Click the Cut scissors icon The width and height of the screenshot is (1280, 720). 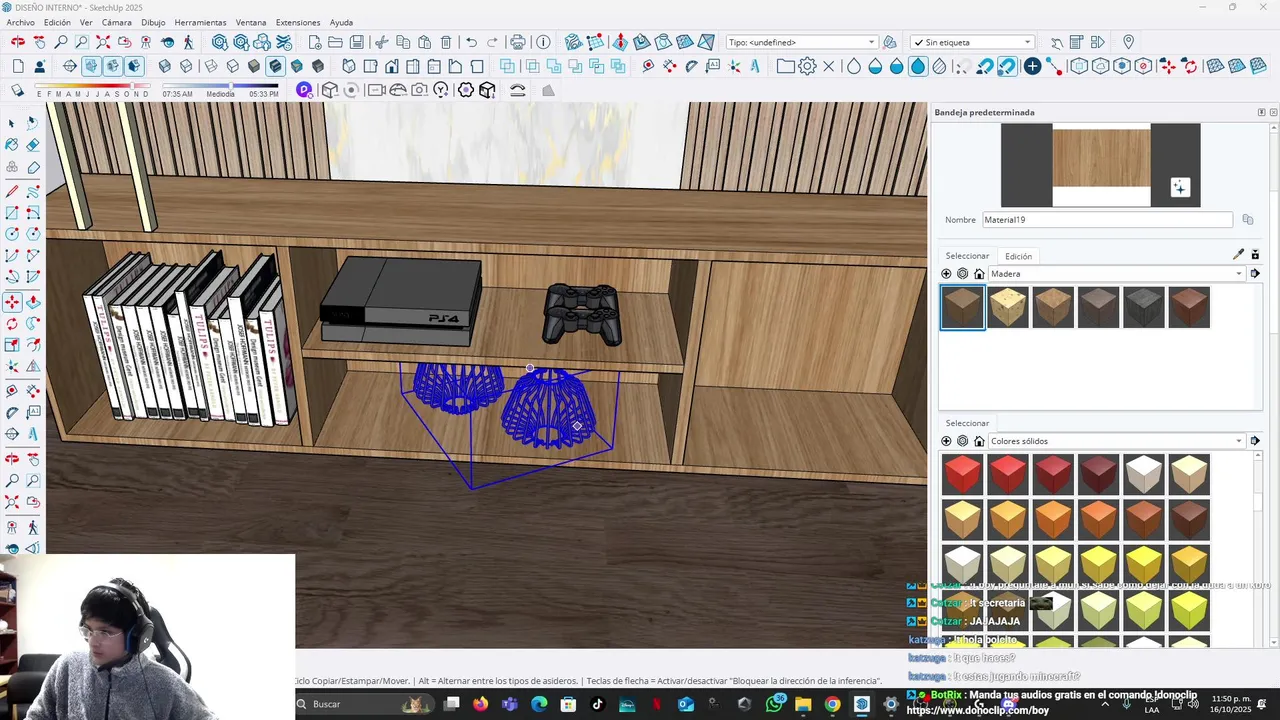click(381, 42)
